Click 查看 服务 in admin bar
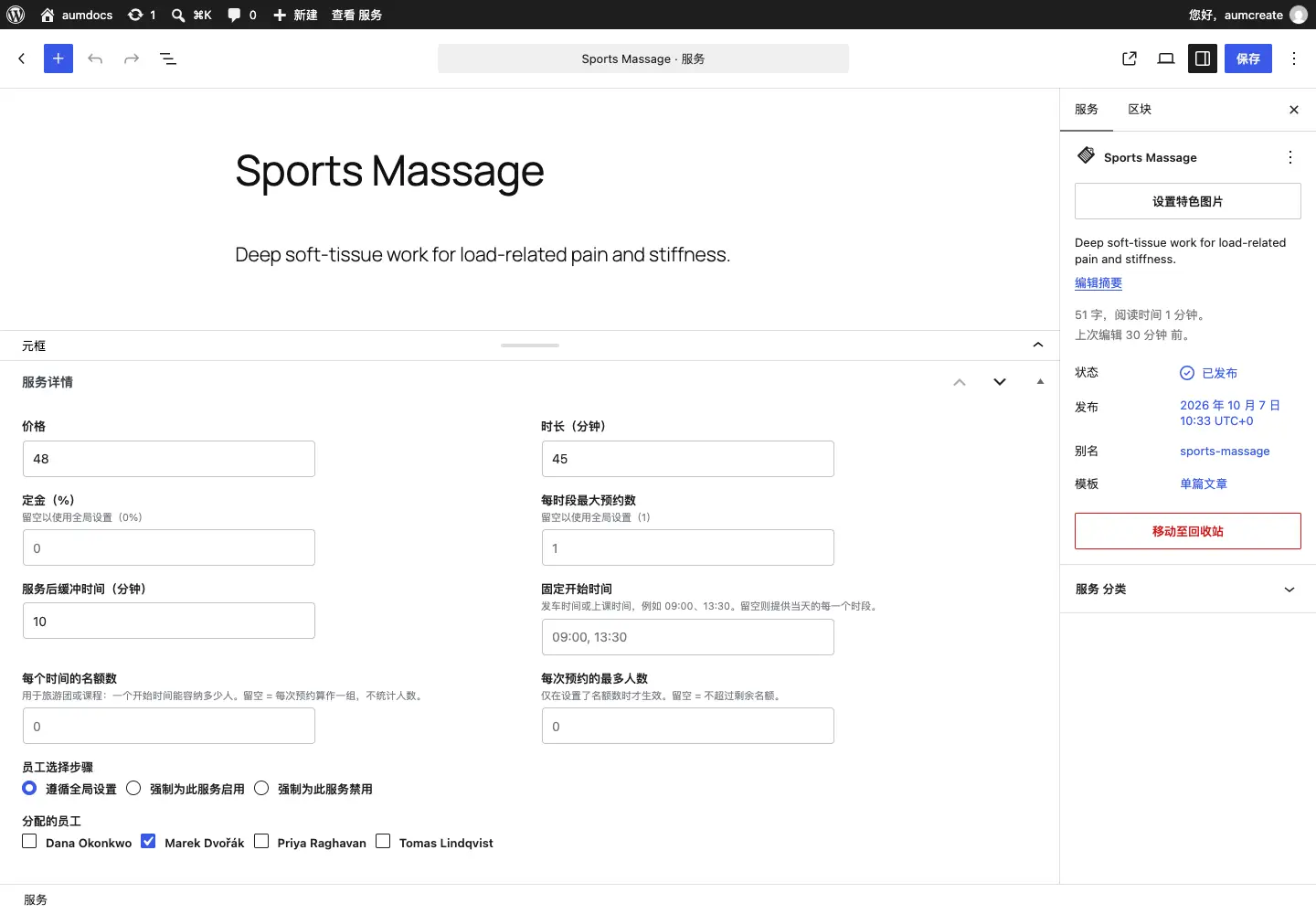 [x=356, y=15]
